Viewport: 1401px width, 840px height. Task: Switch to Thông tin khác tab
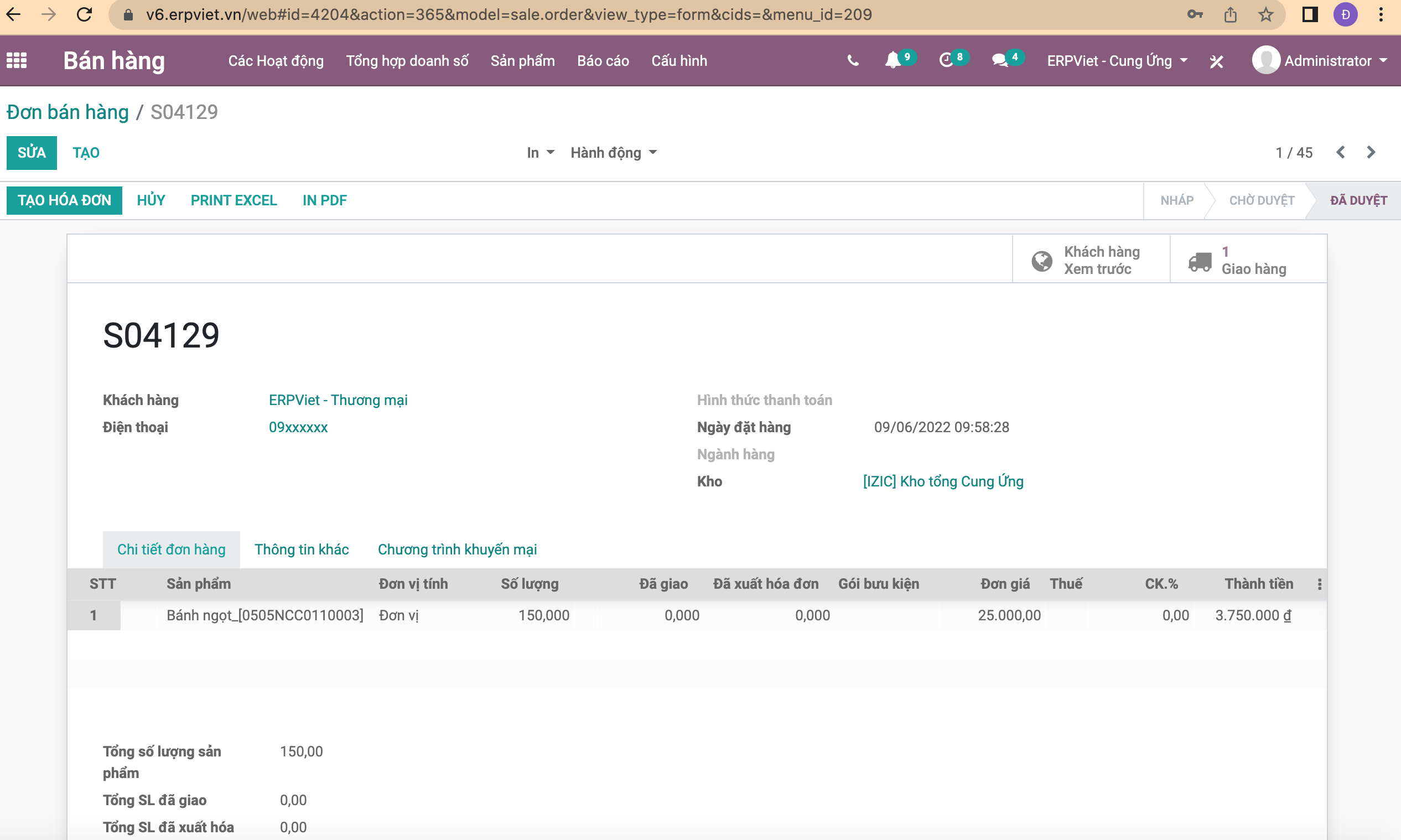point(302,549)
